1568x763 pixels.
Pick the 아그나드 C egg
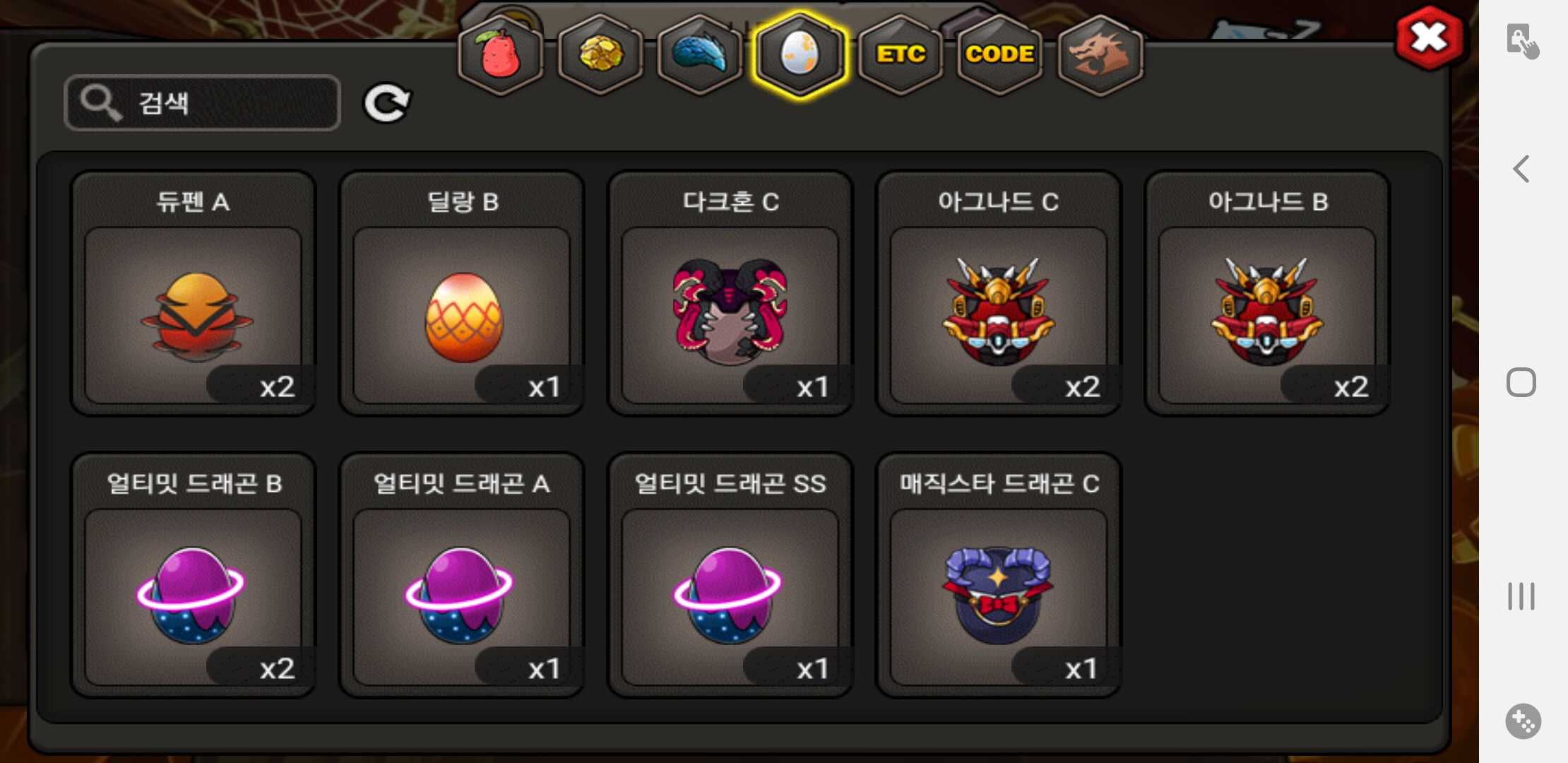[999, 293]
